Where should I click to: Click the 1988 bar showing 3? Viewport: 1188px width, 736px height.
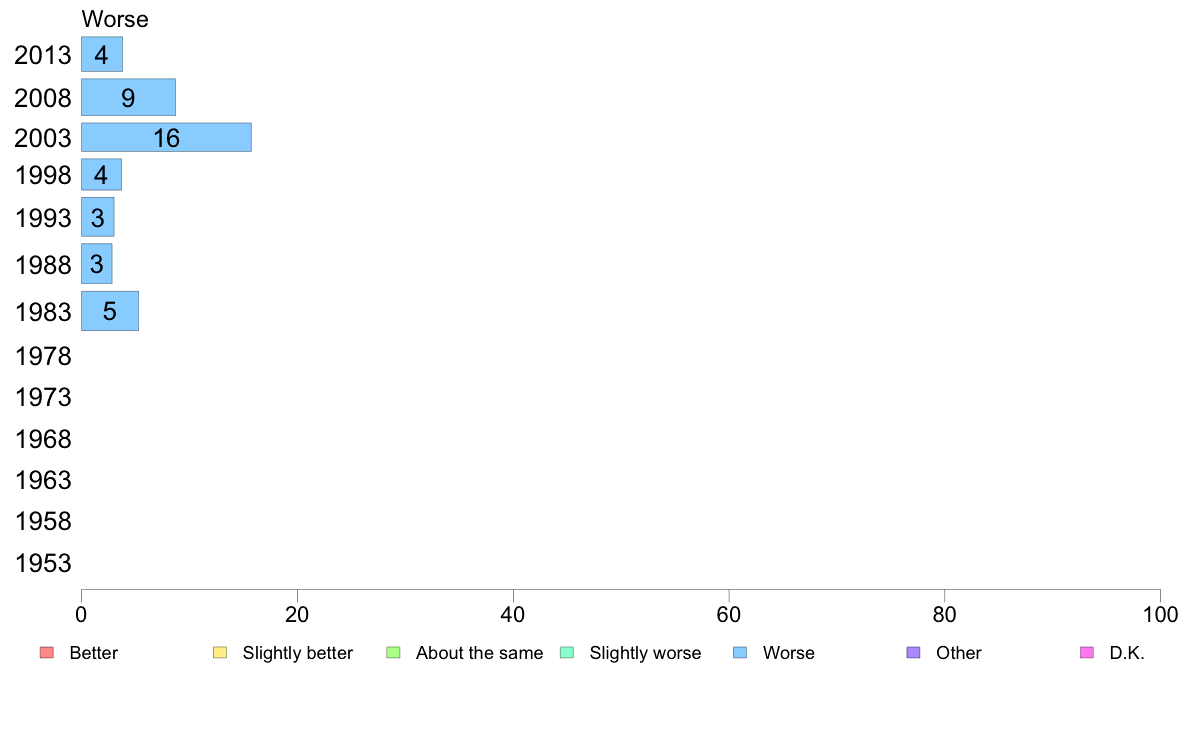tap(97, 264)
